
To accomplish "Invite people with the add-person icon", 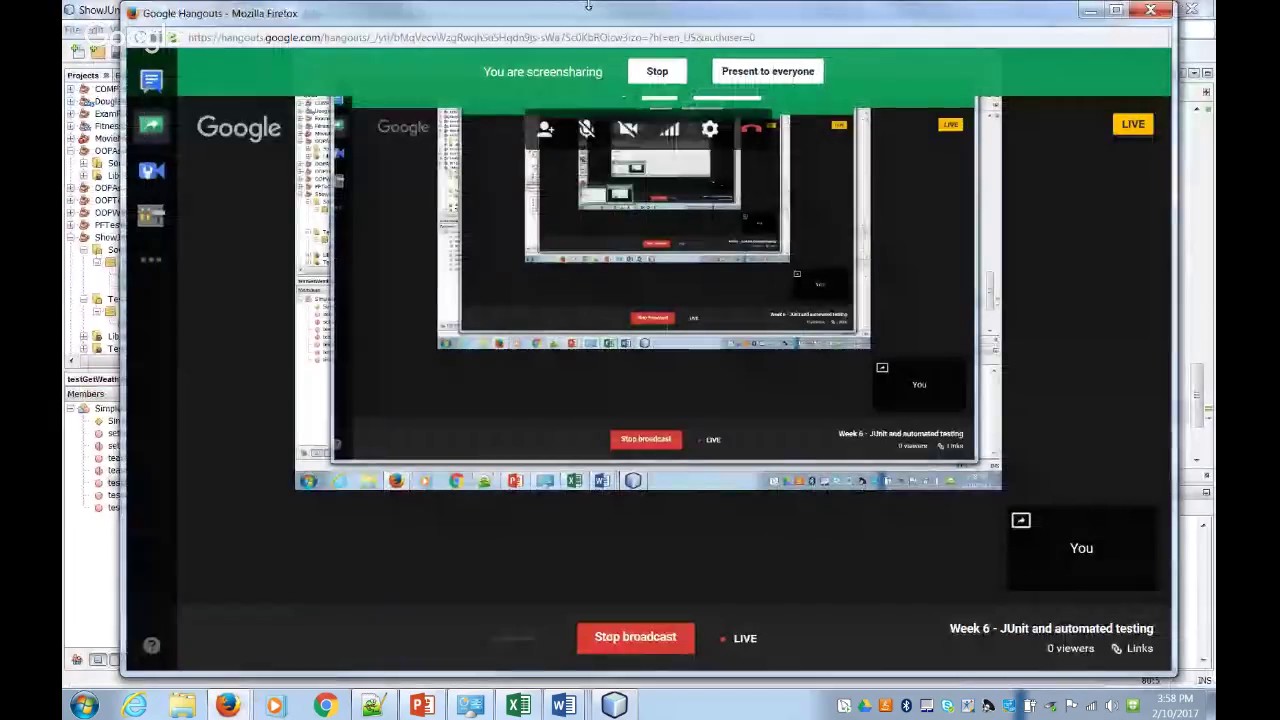I will [546, 129].
